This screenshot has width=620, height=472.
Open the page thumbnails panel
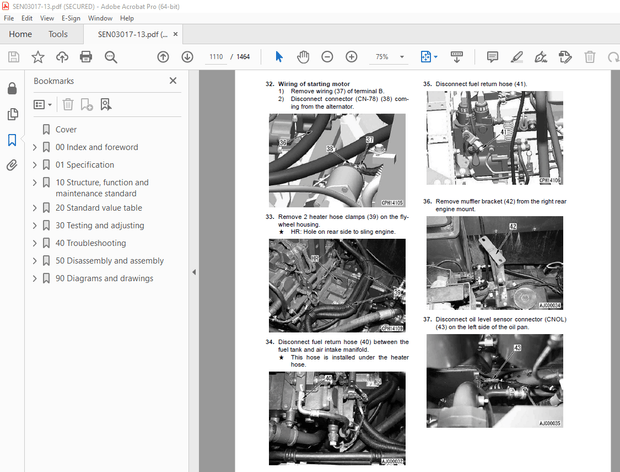(12, 114)
